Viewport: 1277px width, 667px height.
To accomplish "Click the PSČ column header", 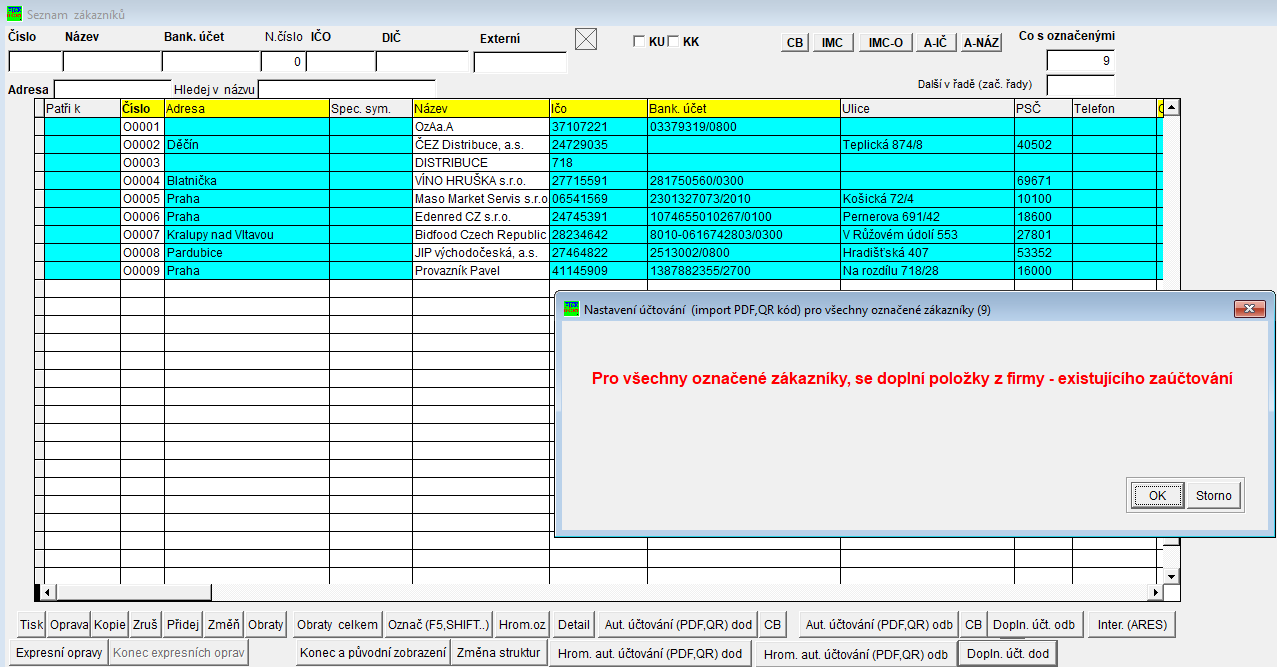I will pyautogui.click(x=1043, y=108).
